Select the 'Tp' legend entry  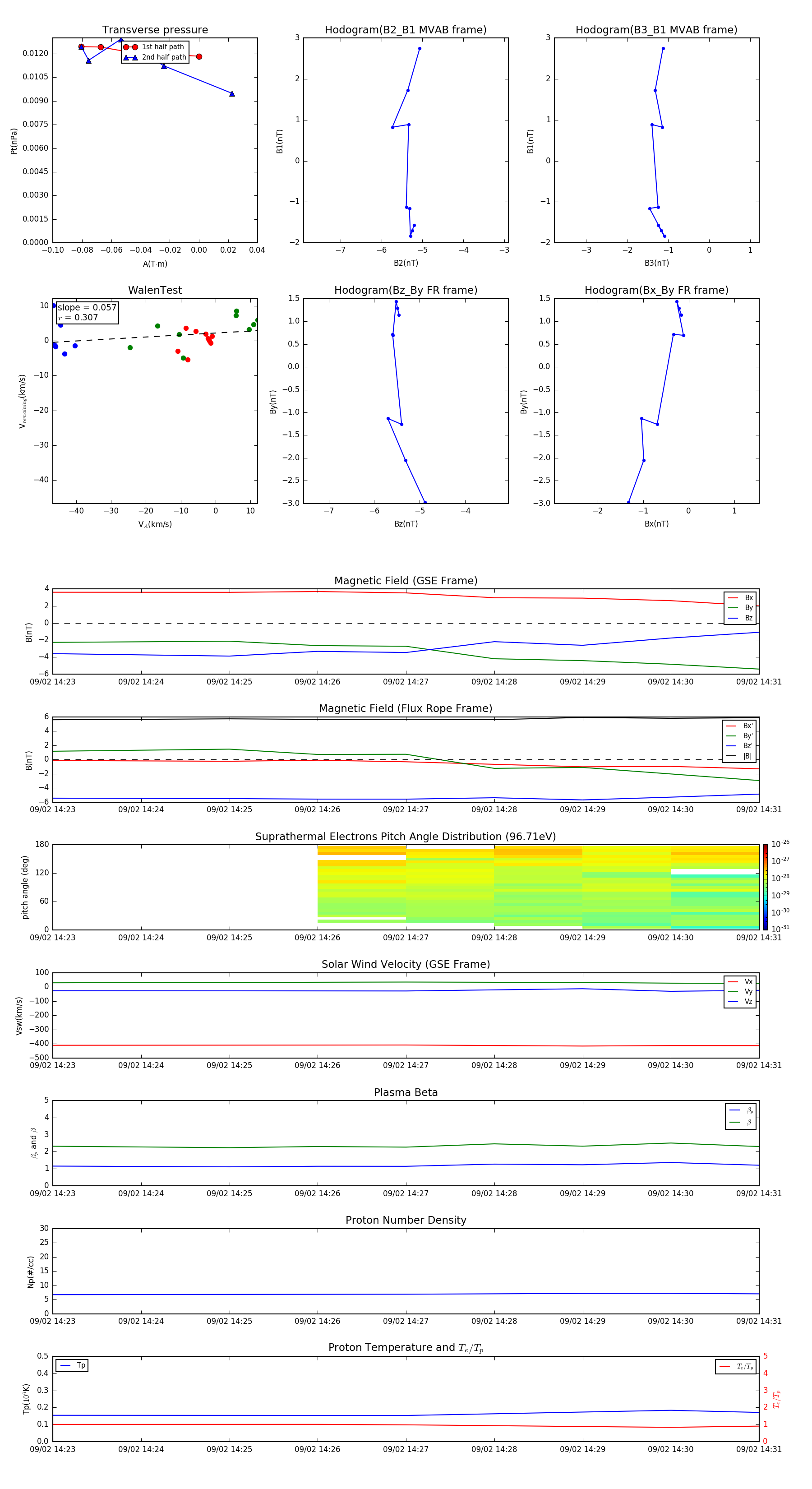[x=72, y=1365]
